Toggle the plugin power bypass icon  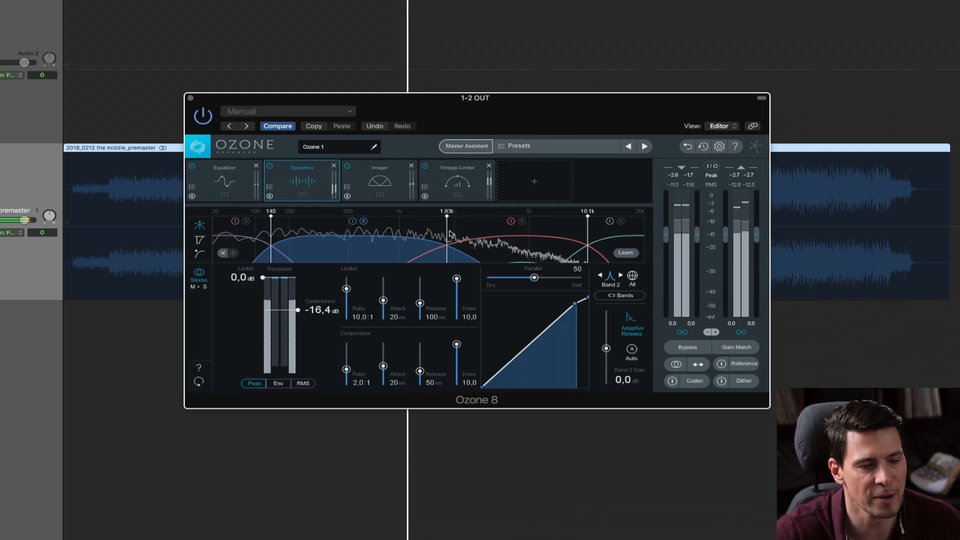click(203, 115)
